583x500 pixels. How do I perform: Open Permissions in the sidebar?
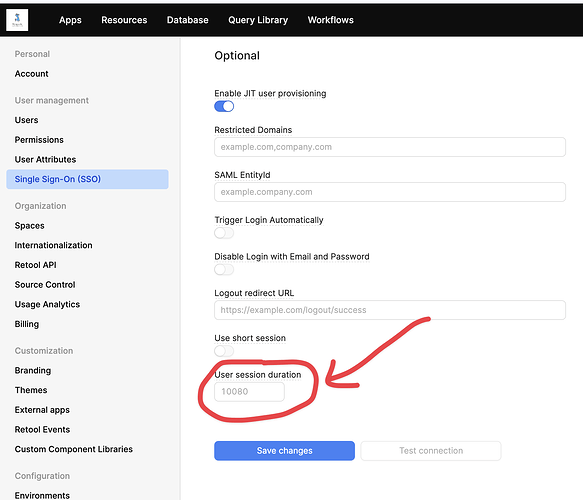[39, 140]
